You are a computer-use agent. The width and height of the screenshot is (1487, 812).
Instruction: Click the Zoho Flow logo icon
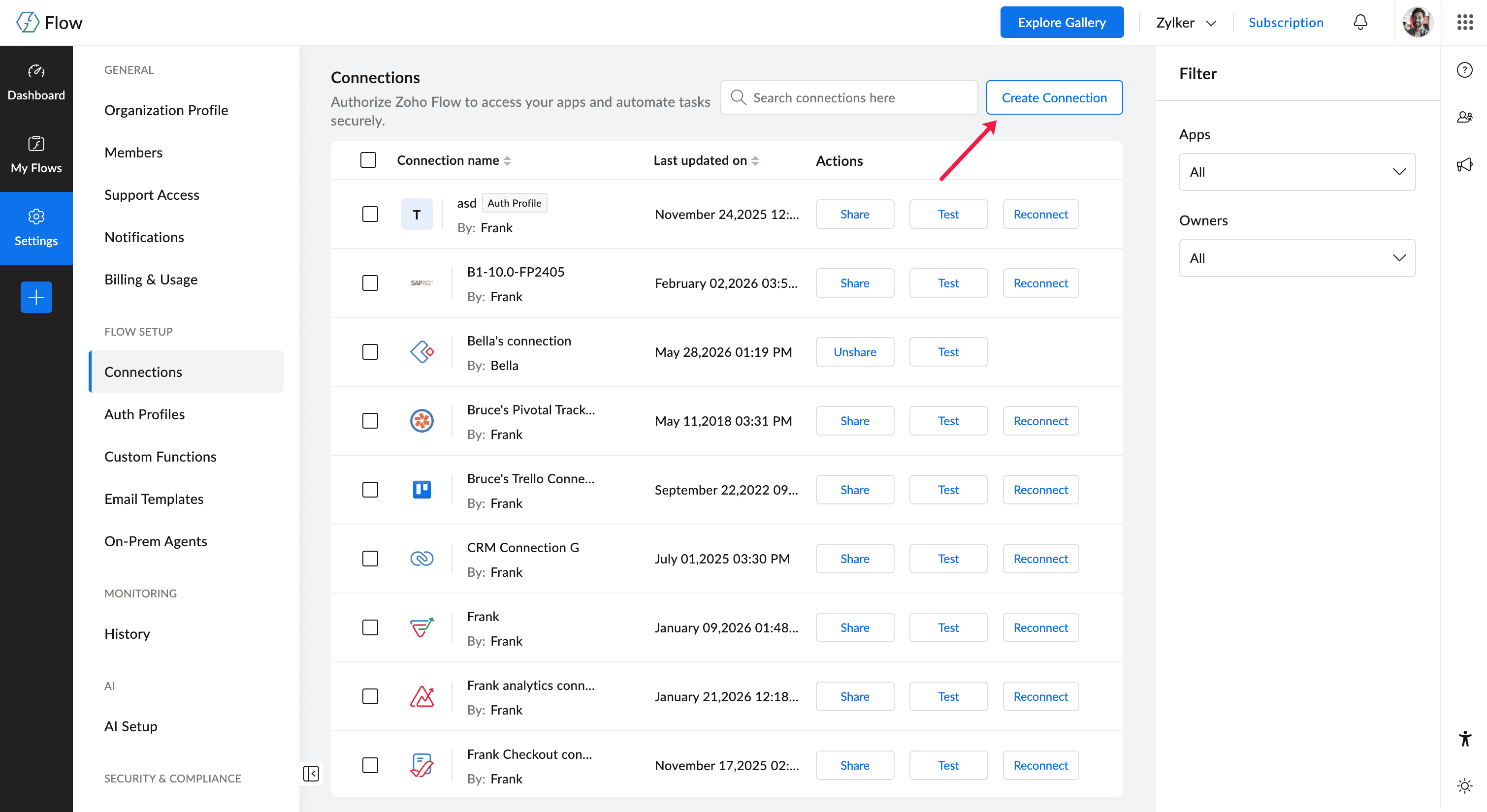click(x=27, y=23)
